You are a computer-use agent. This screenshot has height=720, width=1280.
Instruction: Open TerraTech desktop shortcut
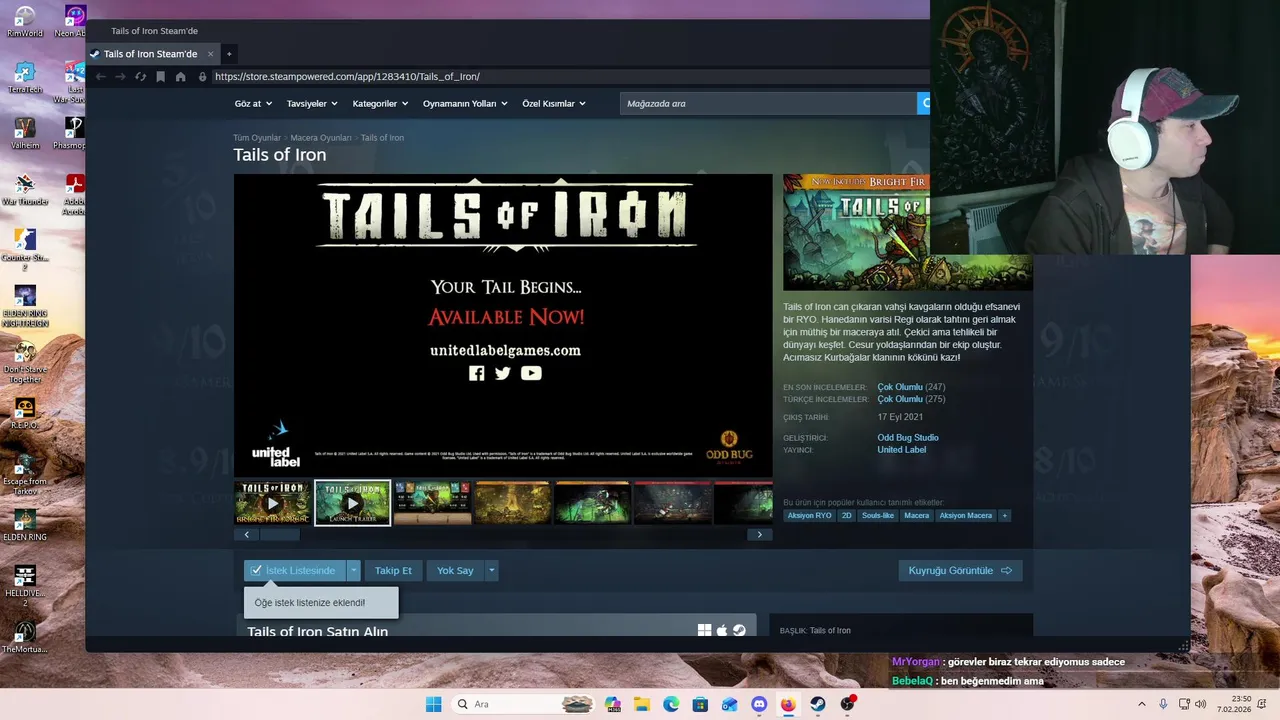click(x=25, y=78)
